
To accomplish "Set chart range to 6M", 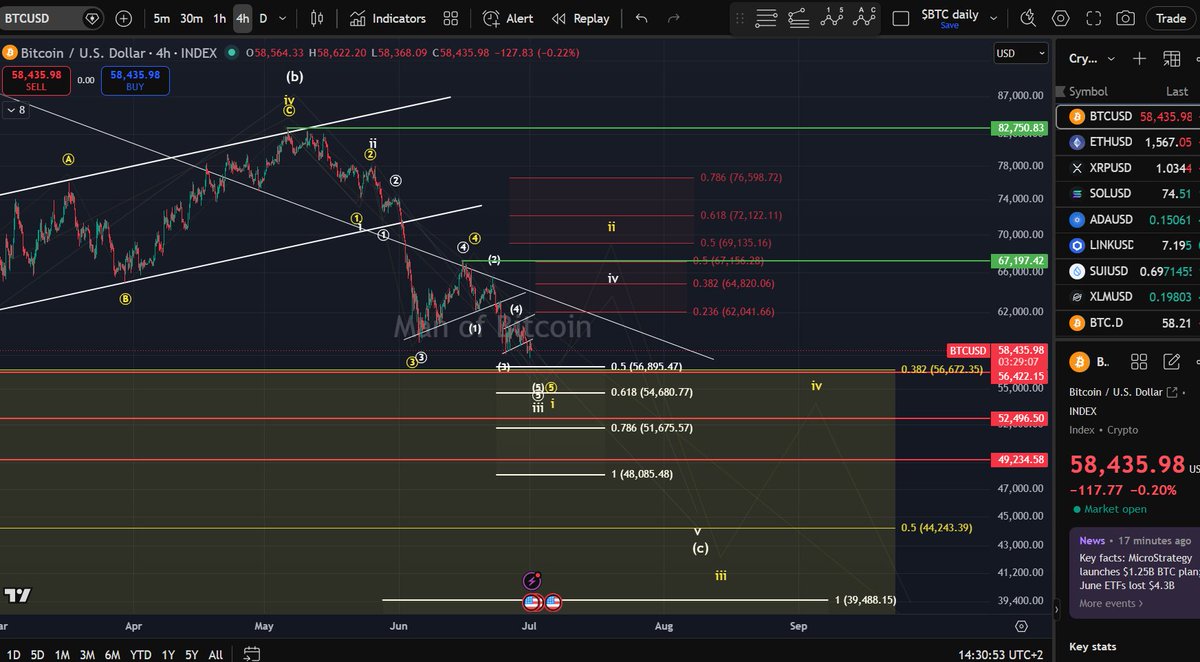I will 112,655.
